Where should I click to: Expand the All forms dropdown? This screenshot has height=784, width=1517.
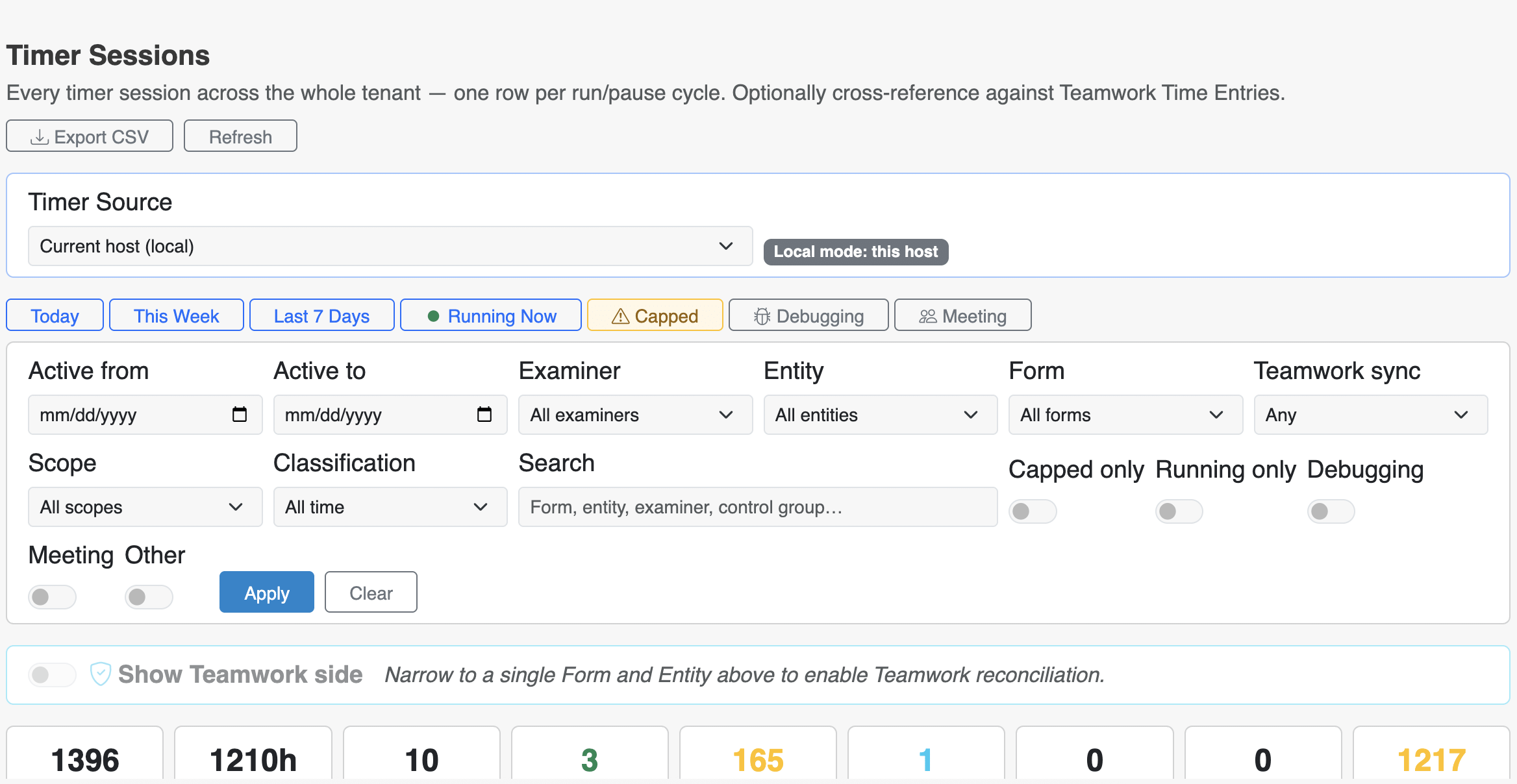click(1125, 415)
